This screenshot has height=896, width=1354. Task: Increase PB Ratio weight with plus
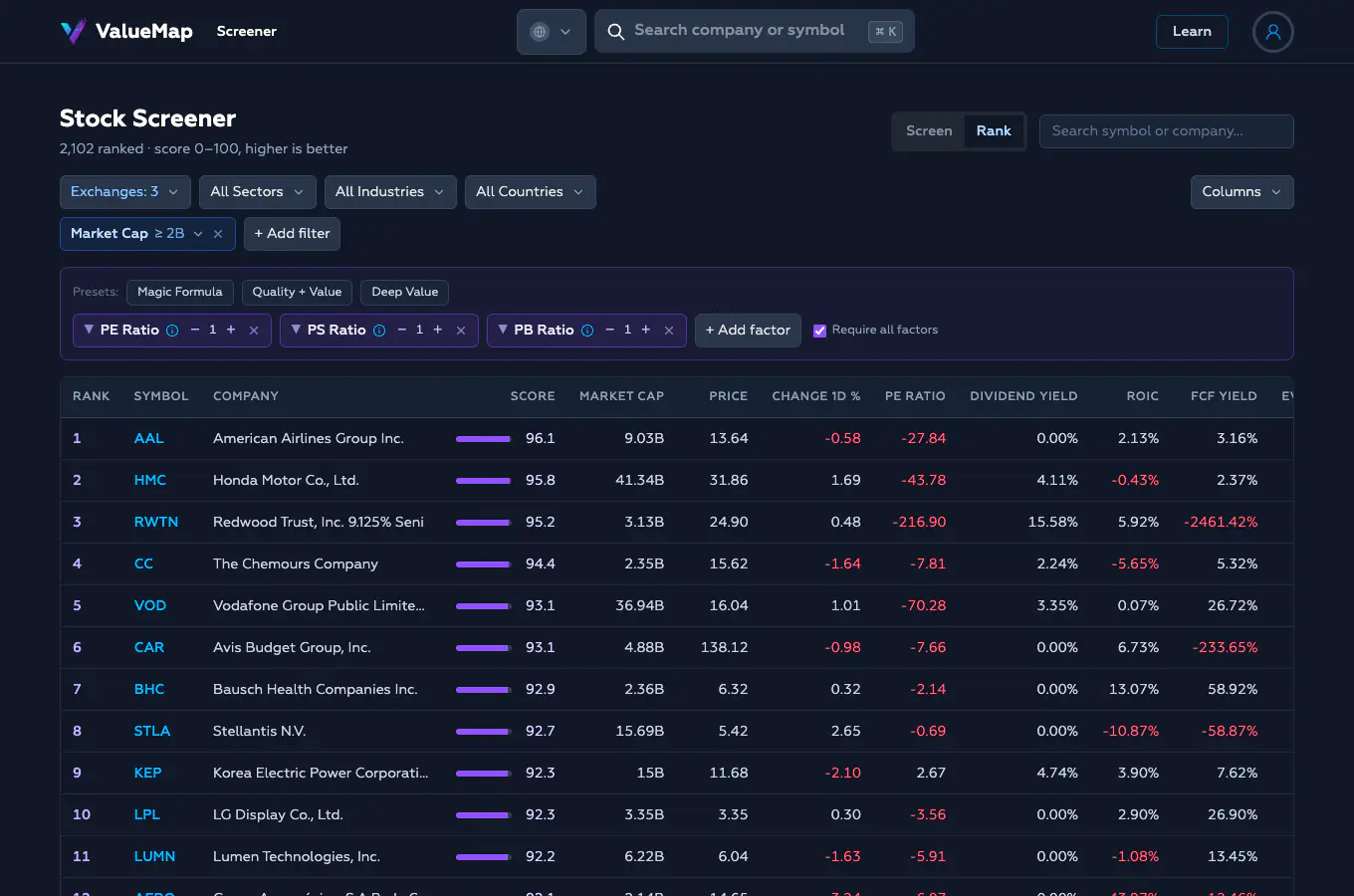(x=646, y=330)
